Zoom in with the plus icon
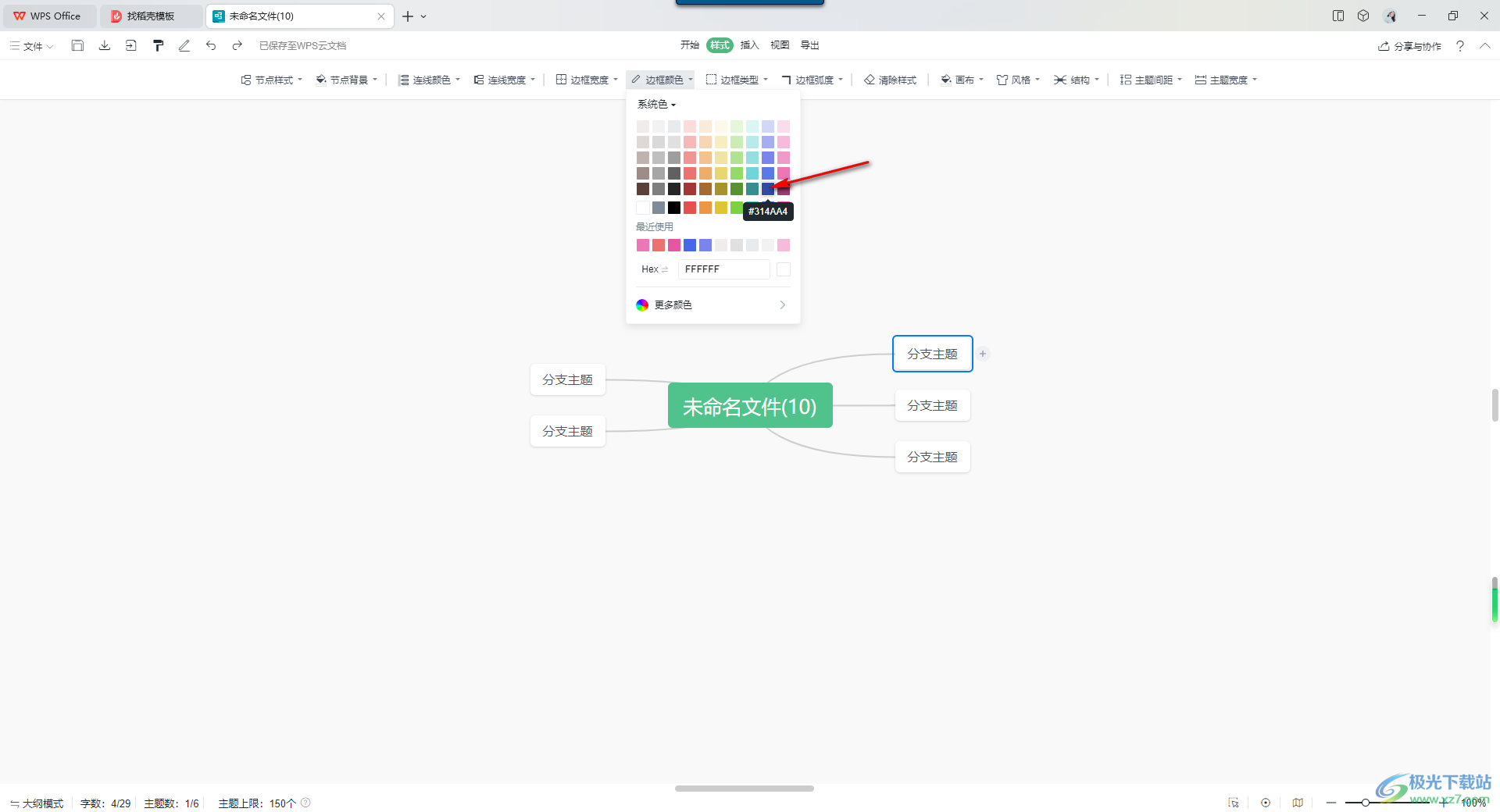 coord(1445,803)
